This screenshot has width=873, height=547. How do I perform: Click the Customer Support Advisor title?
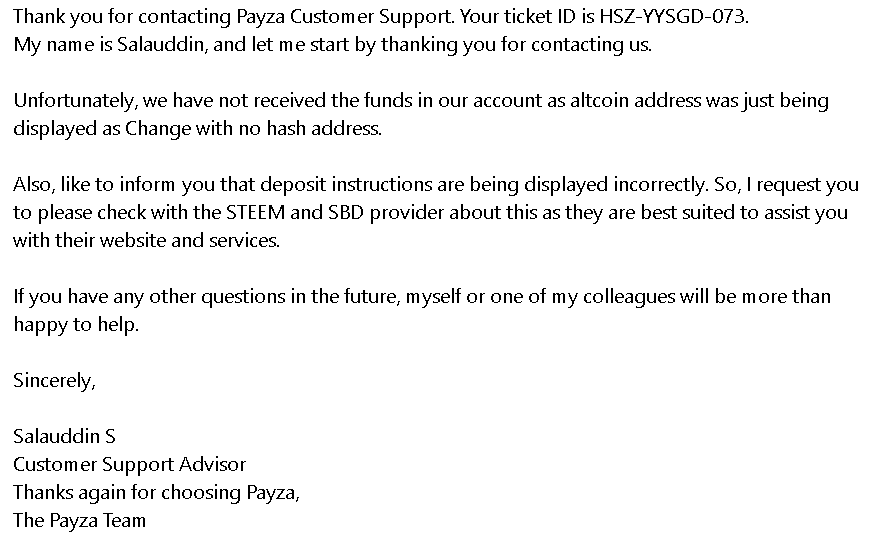pyautogui.click(x=129, y=465)
